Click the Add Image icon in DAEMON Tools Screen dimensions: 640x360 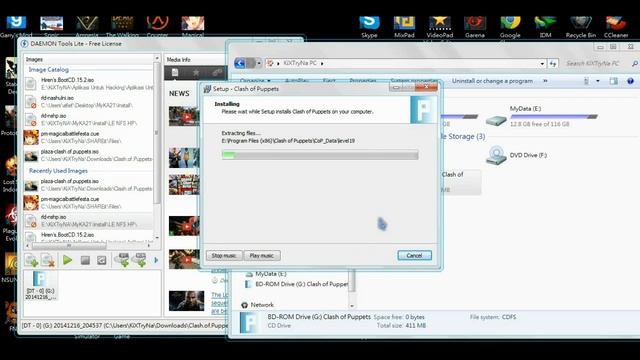(x=31, y=260)
